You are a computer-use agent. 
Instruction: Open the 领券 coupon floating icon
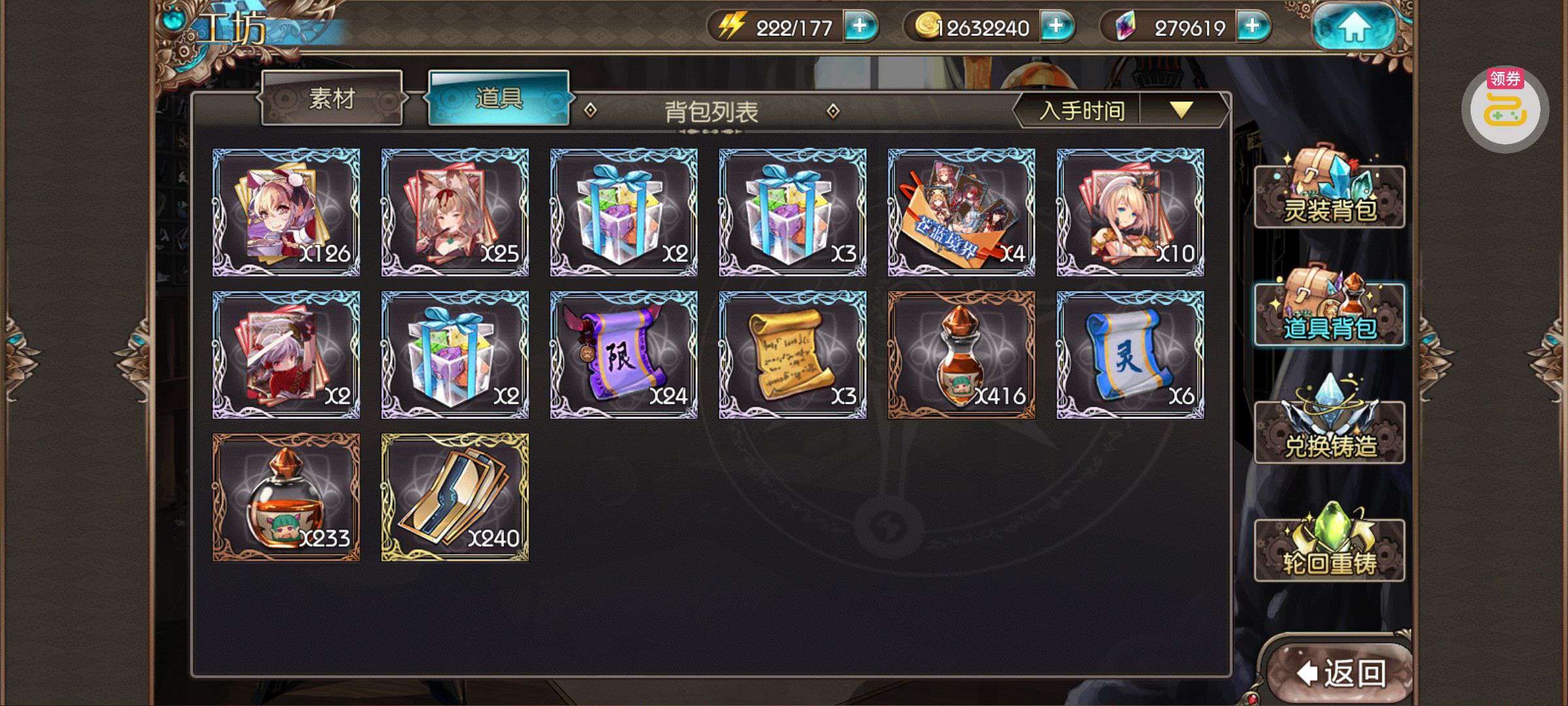(x=1505, y=109)
